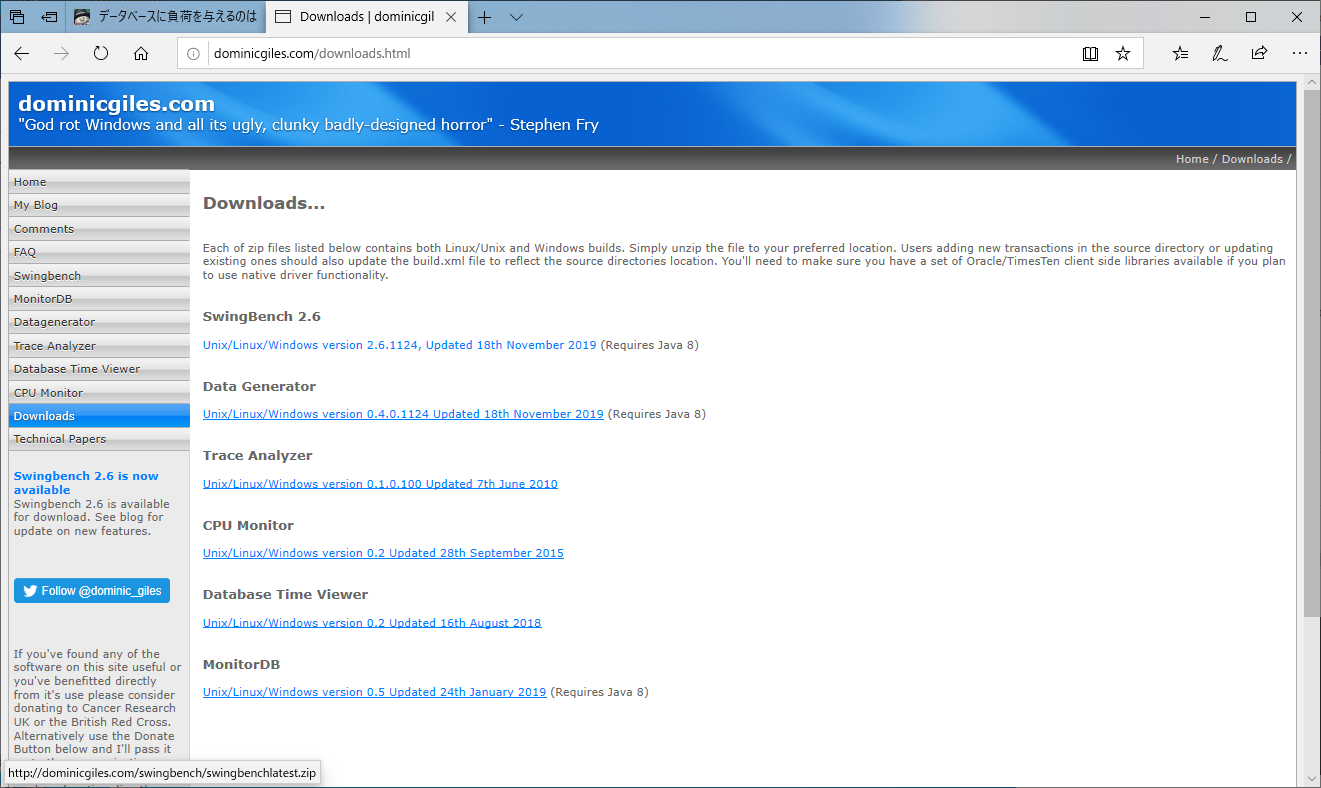The width and height of the screenshot is (1321, 788).
Task: Go to browser Home icon
Action: 141,54
